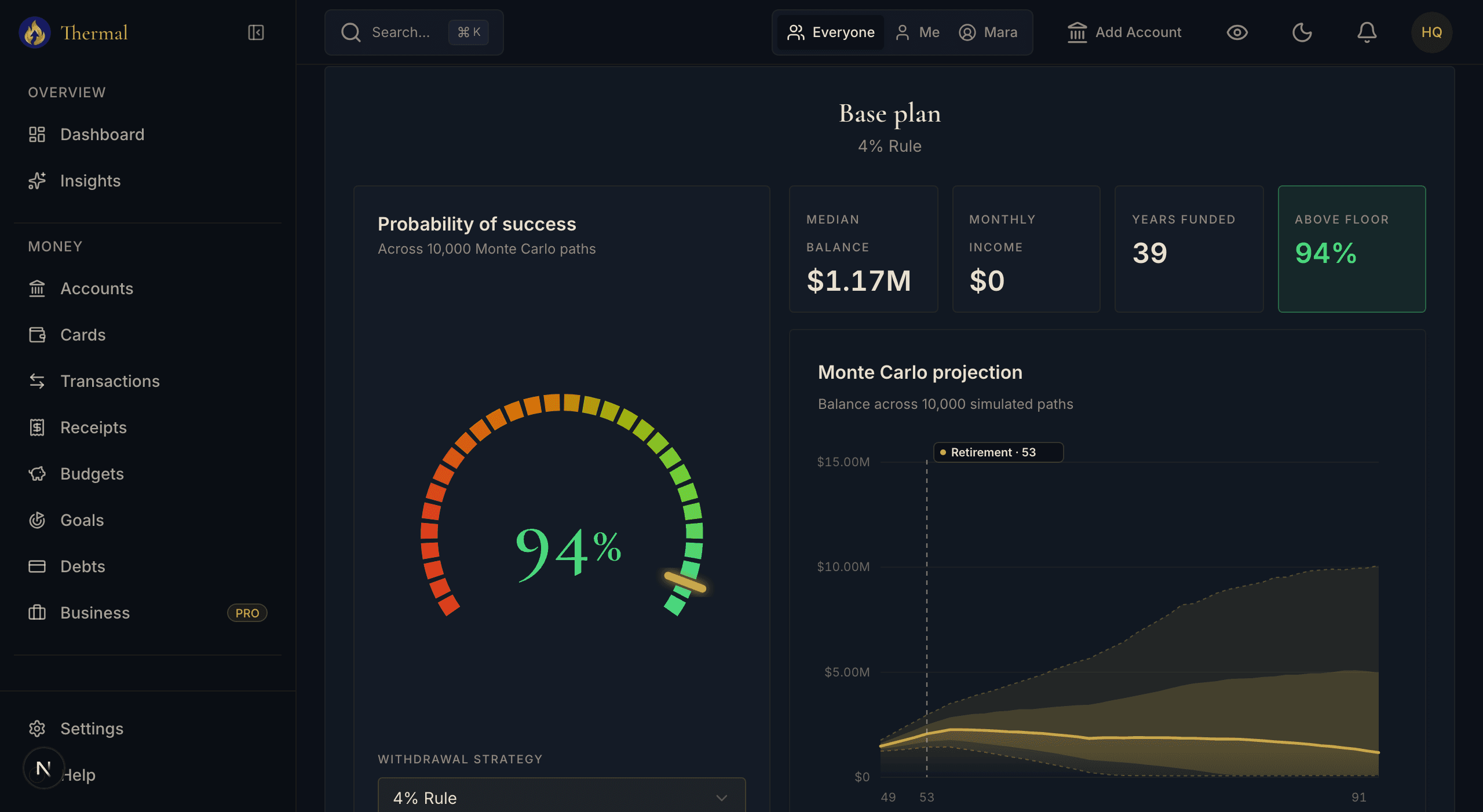Click the Probability of success heading

[x=477, y=224]
